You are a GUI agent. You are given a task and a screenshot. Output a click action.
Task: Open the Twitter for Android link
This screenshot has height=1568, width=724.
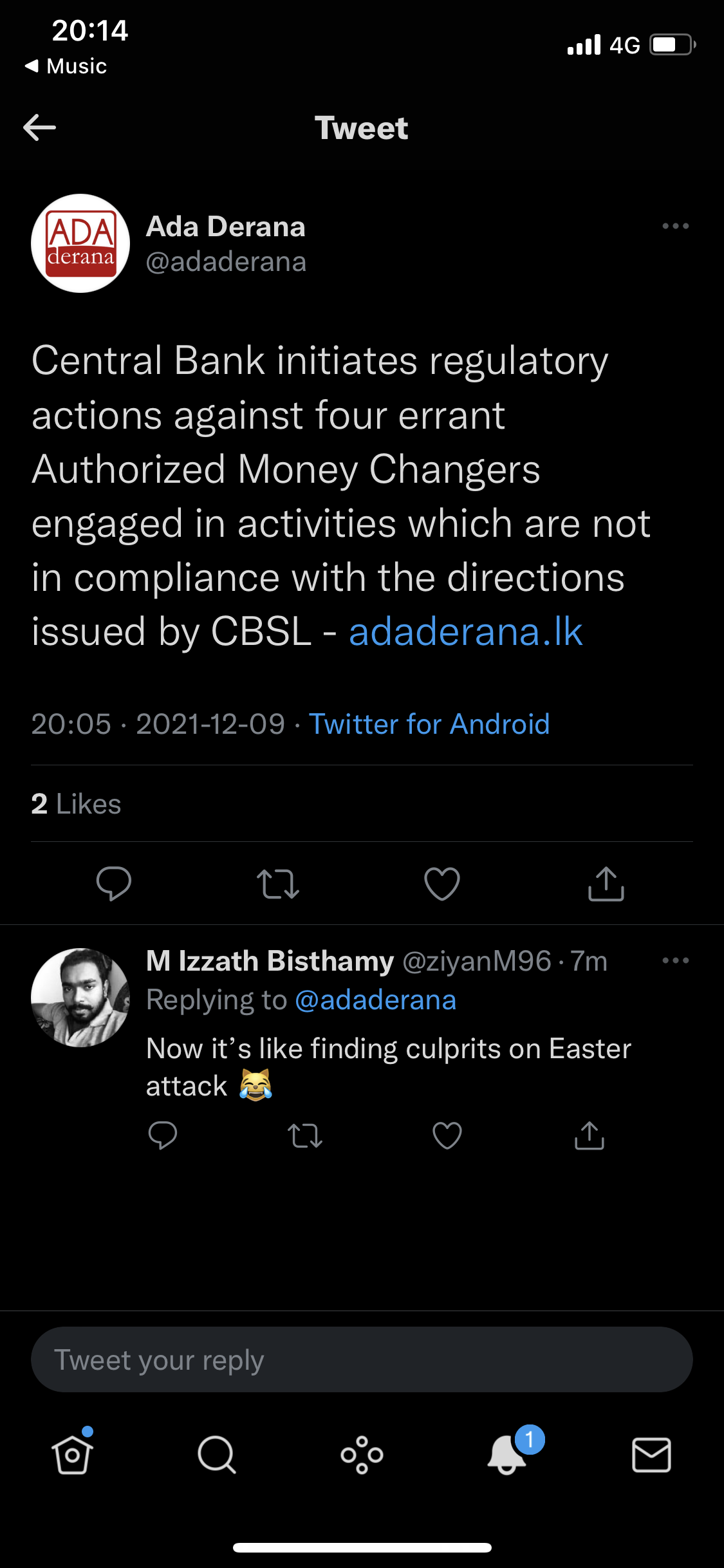pyautogui.click(x=429, y=724)
